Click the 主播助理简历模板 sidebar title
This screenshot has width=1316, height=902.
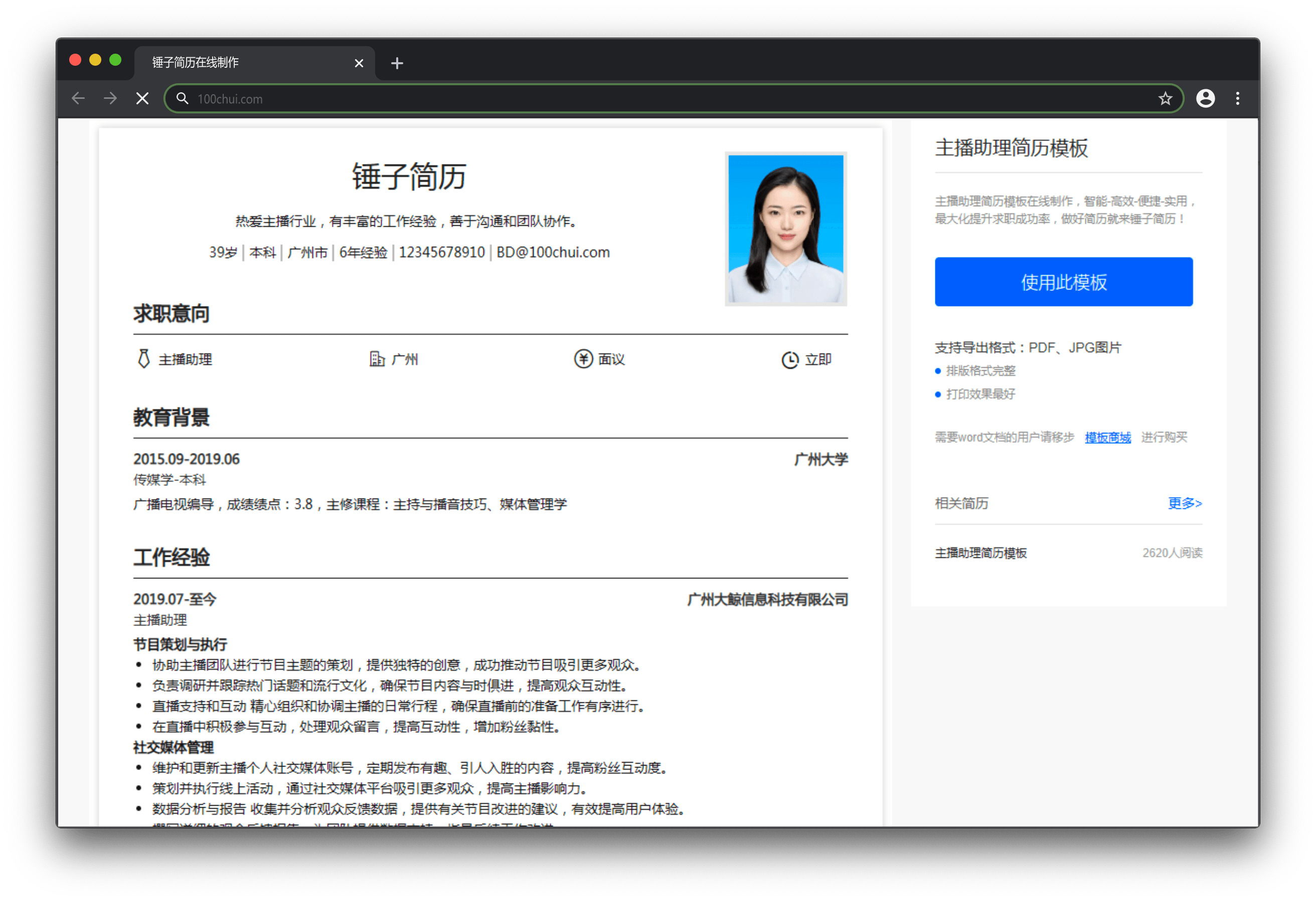click(x=1012, y=148)
